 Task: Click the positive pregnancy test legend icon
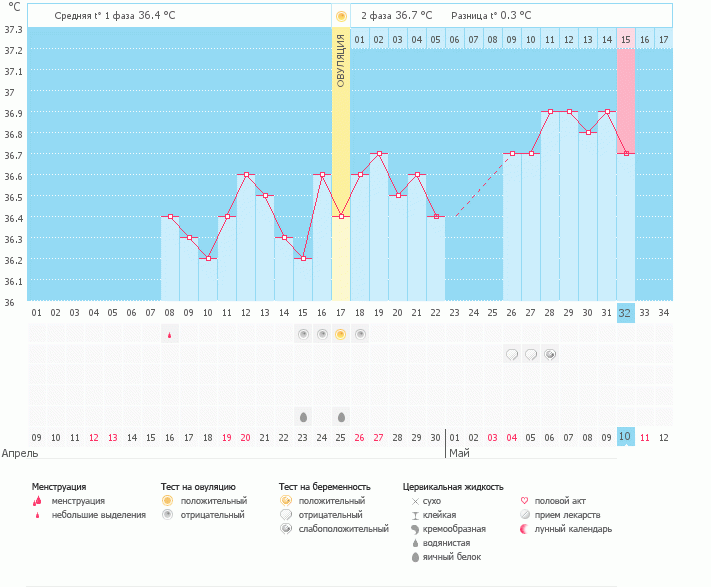pos(286,501)
